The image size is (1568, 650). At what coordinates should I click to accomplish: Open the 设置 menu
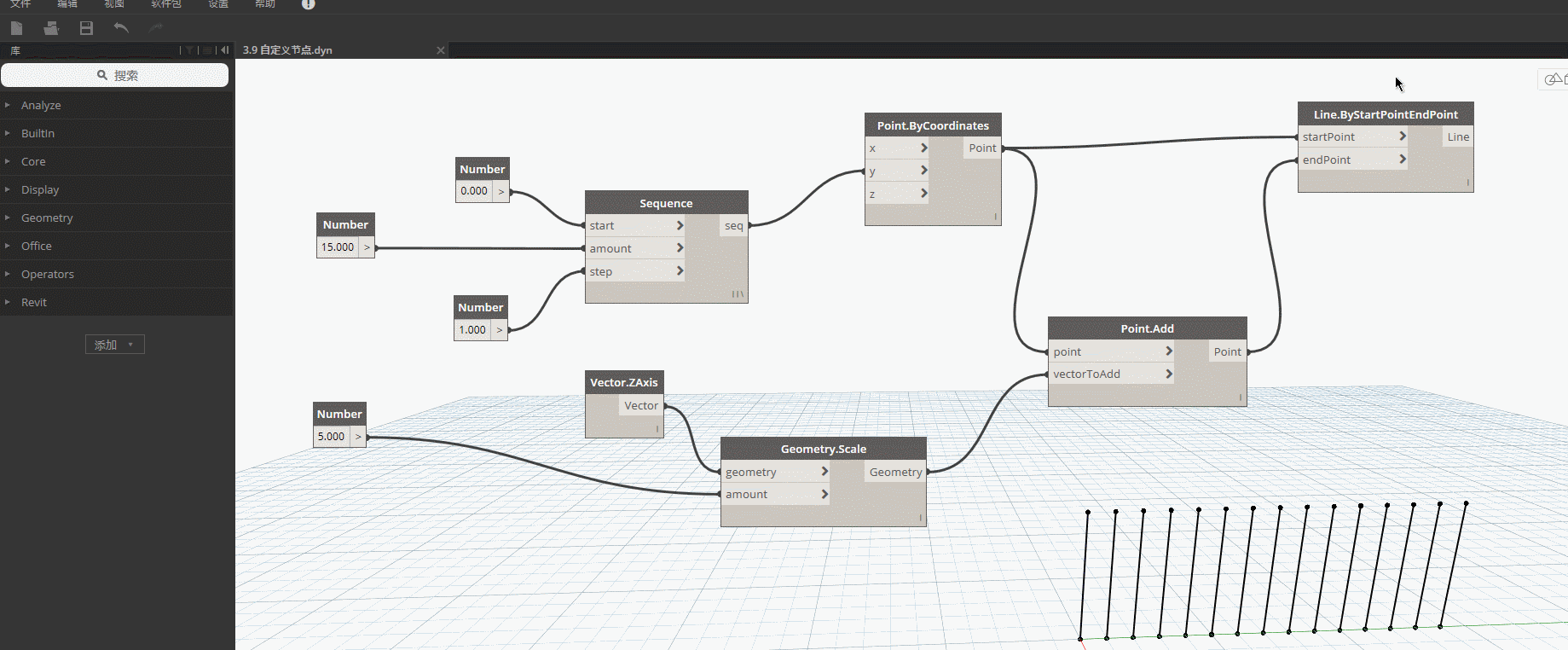[x=218, y=4]
